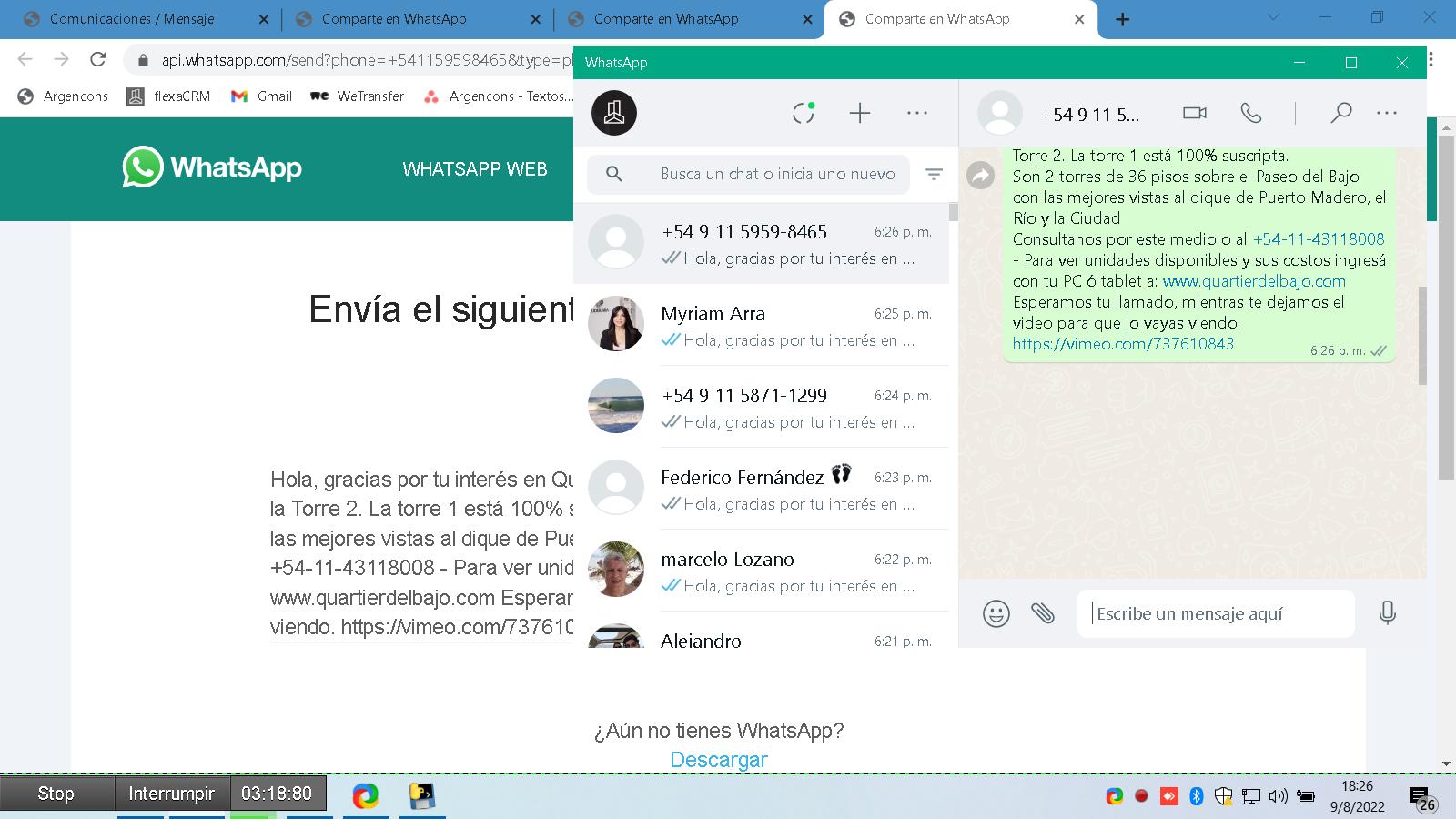Open the WeTransfer bookmark

357,96
